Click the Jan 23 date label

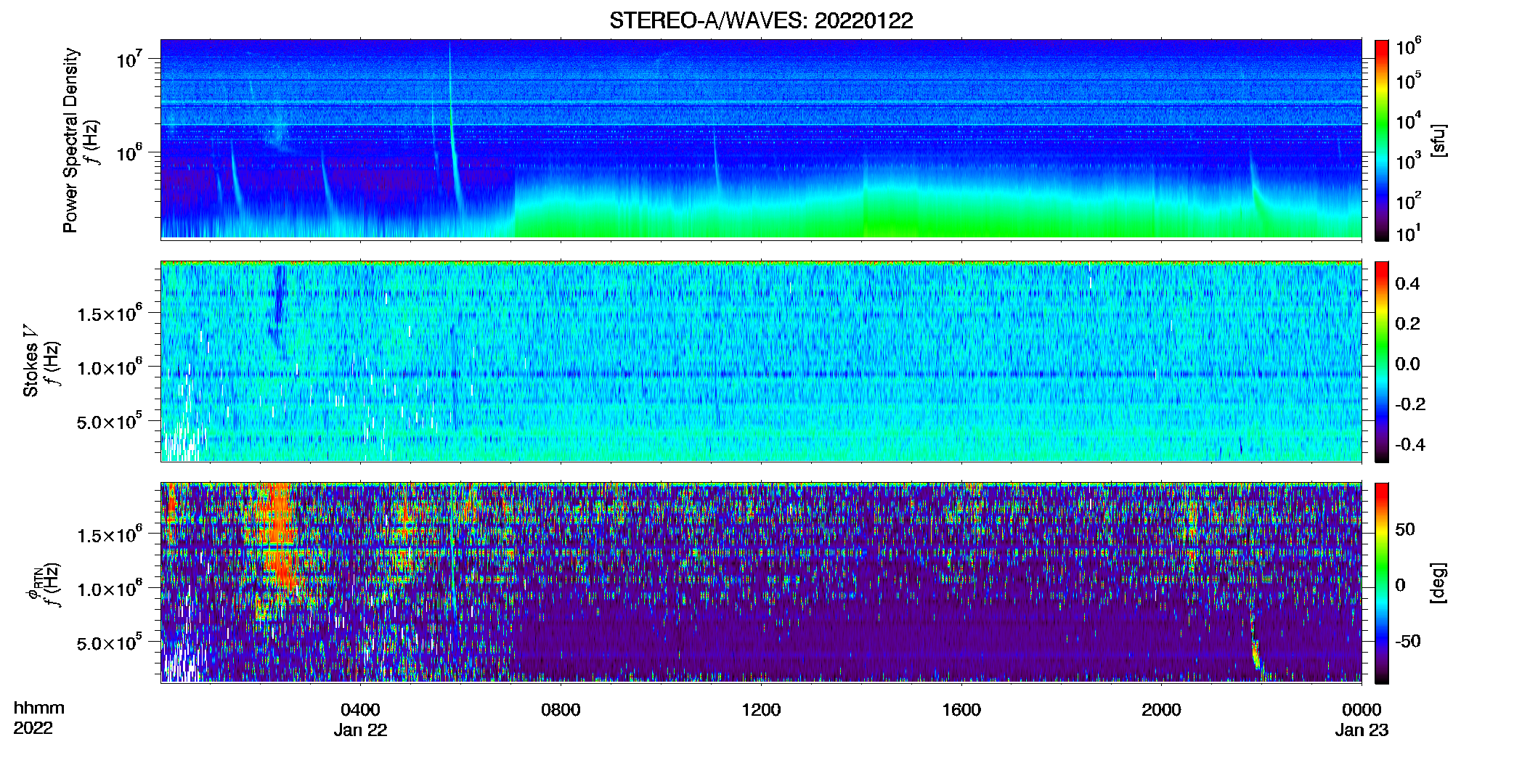(x=1362, y=730)
